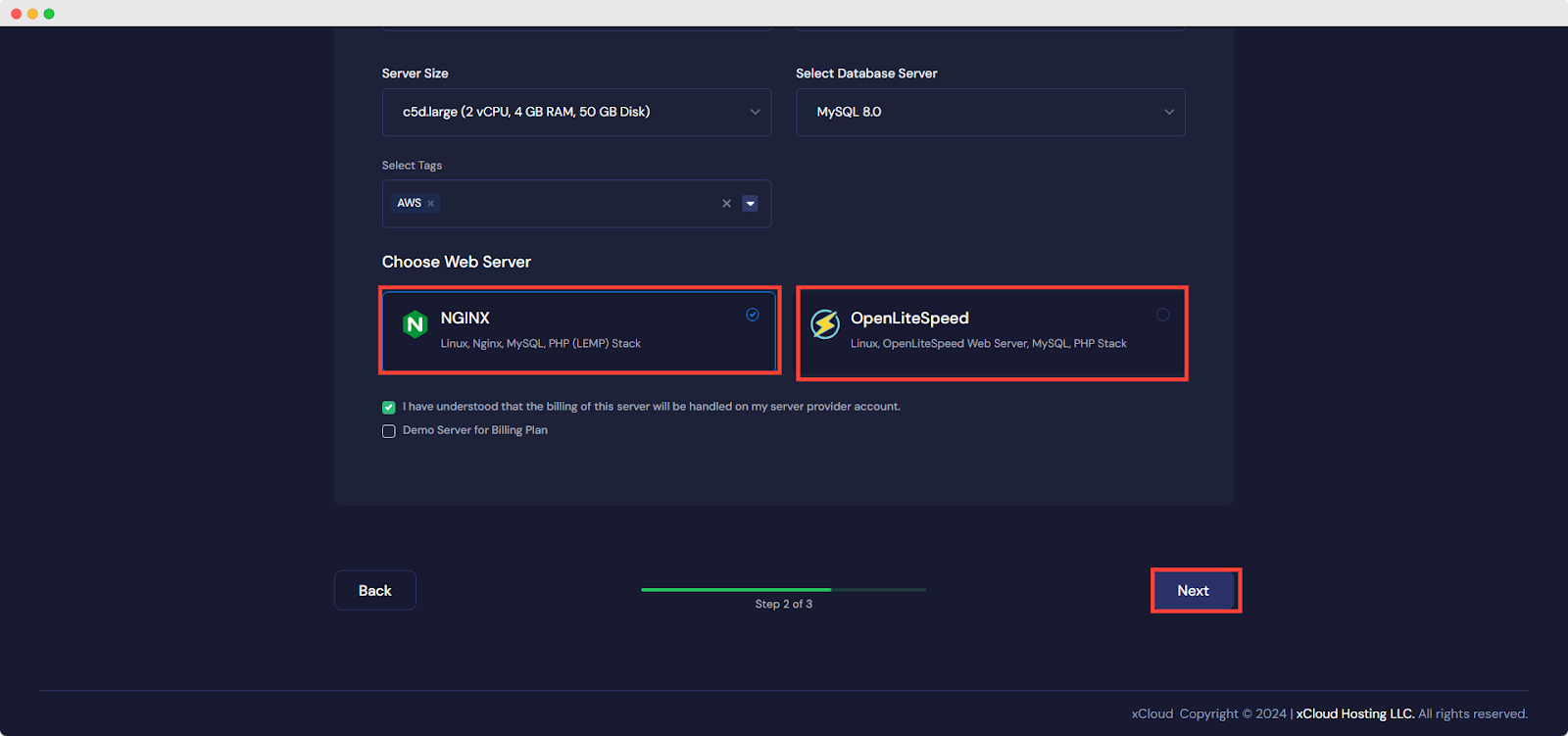Clear all selected tags with the X icon
The width and height of the screenshot is (1568, 736).
726,204
